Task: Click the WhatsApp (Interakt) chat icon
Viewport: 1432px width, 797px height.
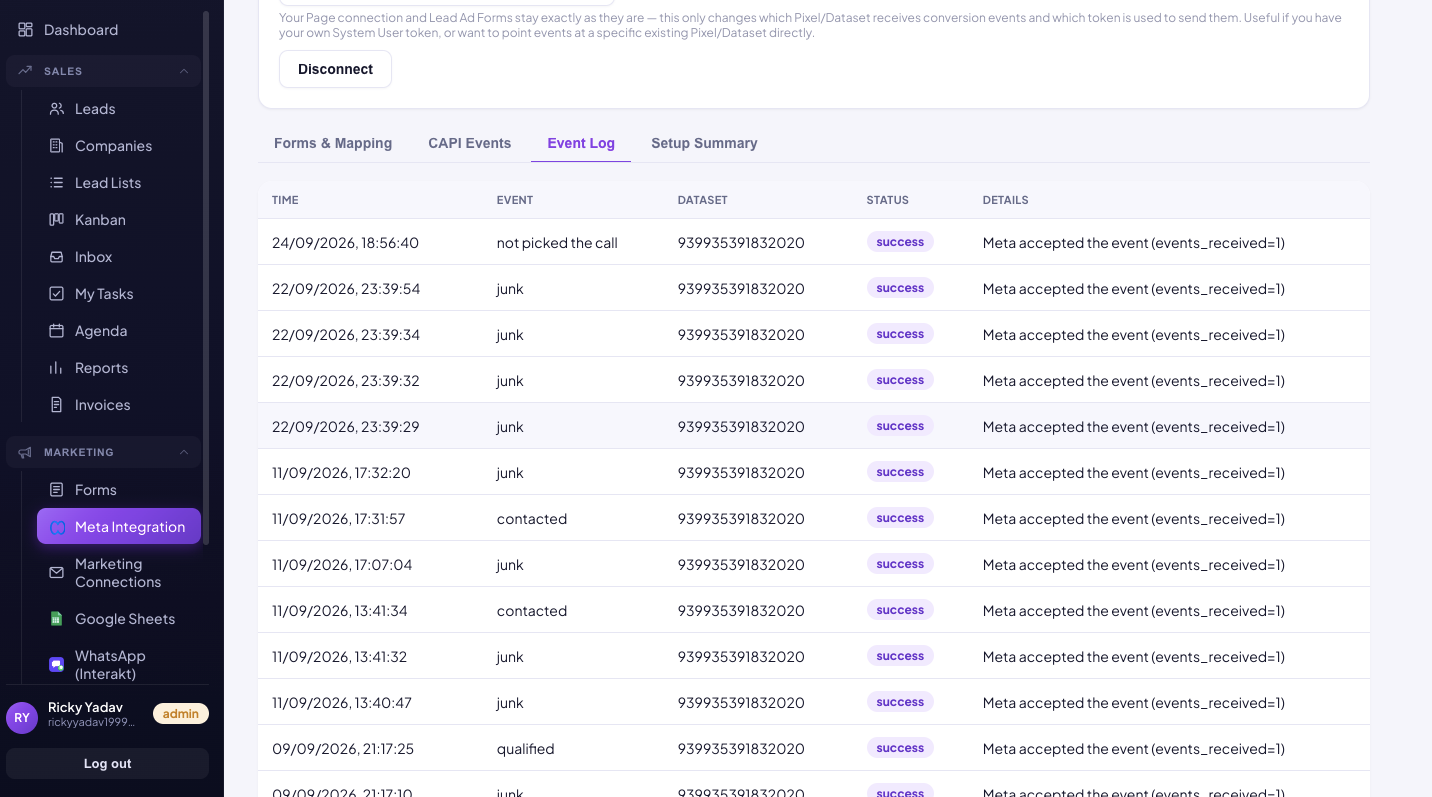Action: click(57, 664)
